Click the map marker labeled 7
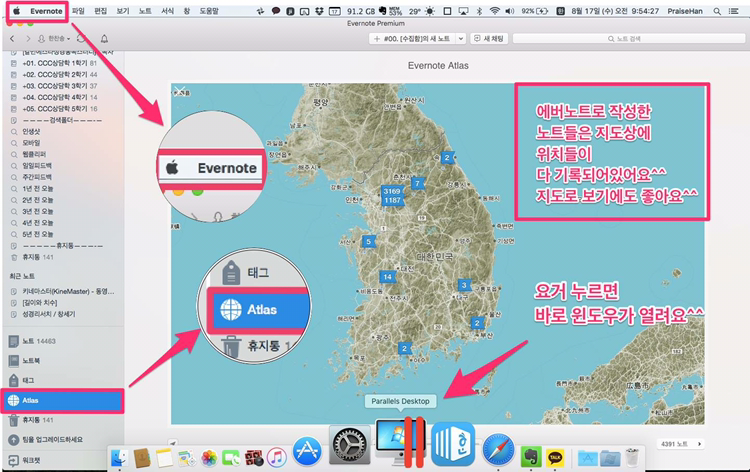The image size is (750, 472). point(418,183)
